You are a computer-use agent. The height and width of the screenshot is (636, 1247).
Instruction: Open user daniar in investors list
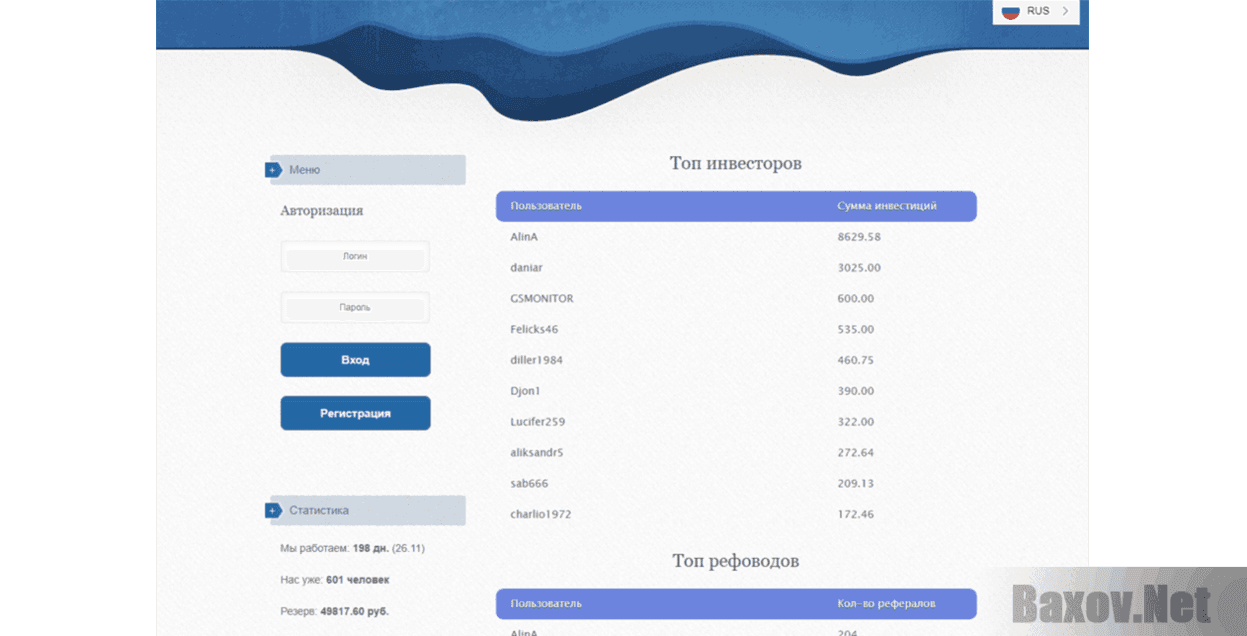(x=526, y=268)
